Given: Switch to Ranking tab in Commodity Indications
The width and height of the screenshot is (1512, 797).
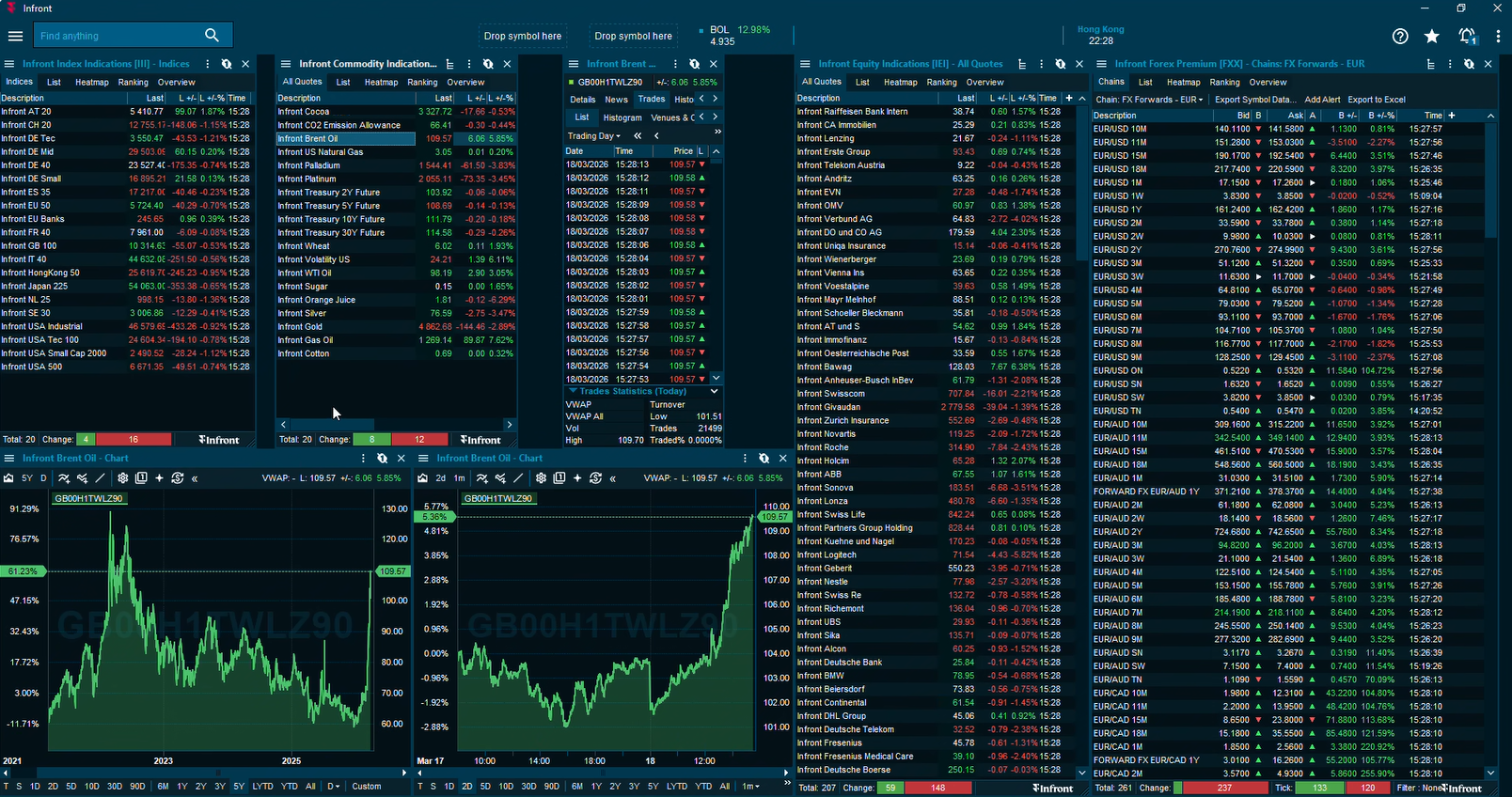Looking at the screenshot, I should tap(422, 82).
